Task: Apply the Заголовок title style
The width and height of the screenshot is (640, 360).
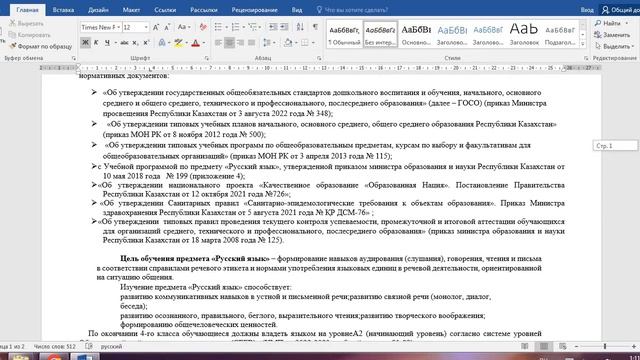Action: (x=524, y=34)
